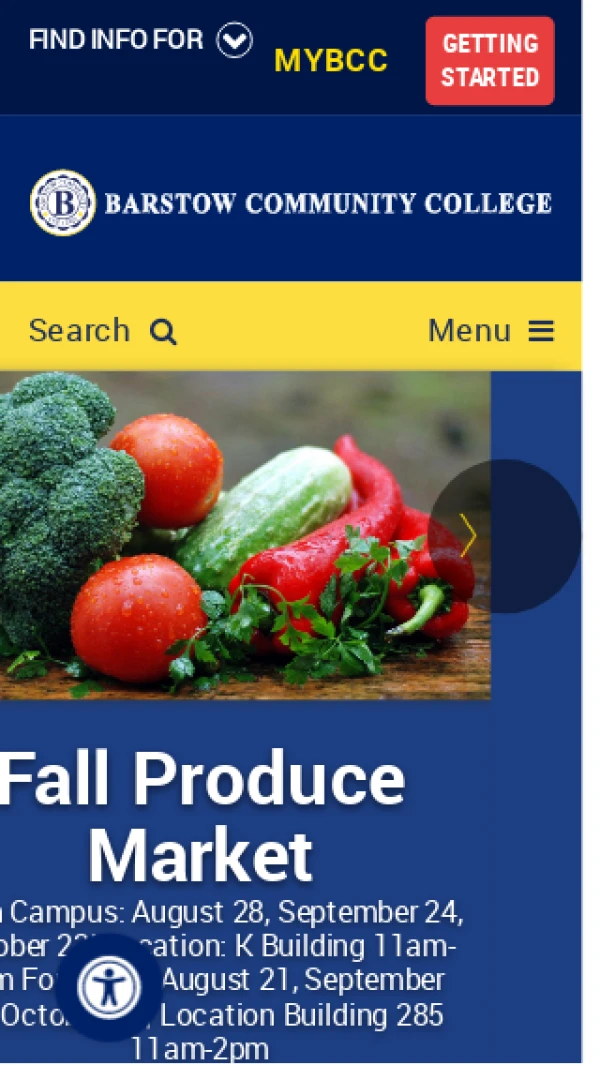This screenshot has width=600, height=1065.
Task: Click the FIND INFO FOR label
Action: (116, 40)
